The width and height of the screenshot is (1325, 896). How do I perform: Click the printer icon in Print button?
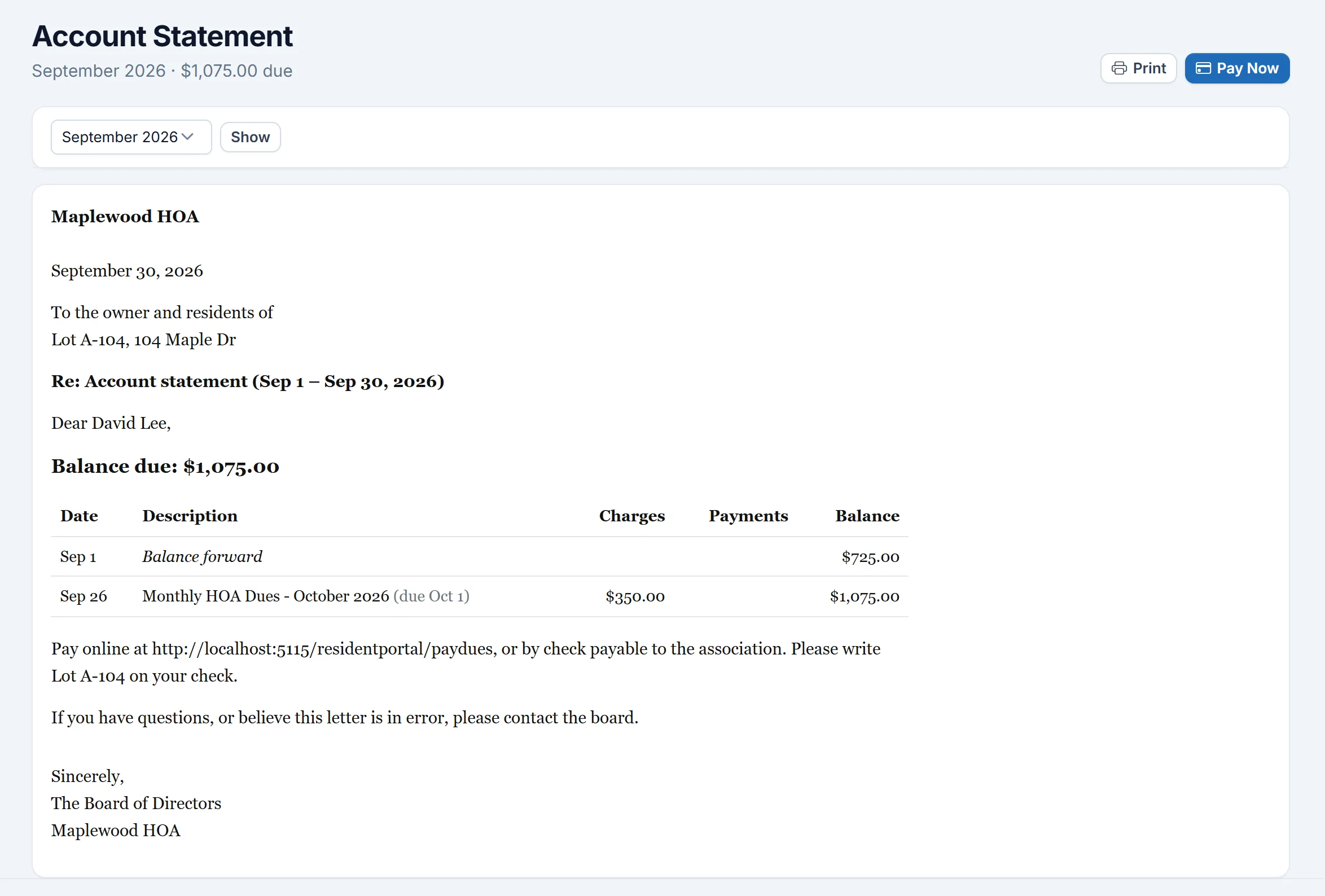point(1118,68)
